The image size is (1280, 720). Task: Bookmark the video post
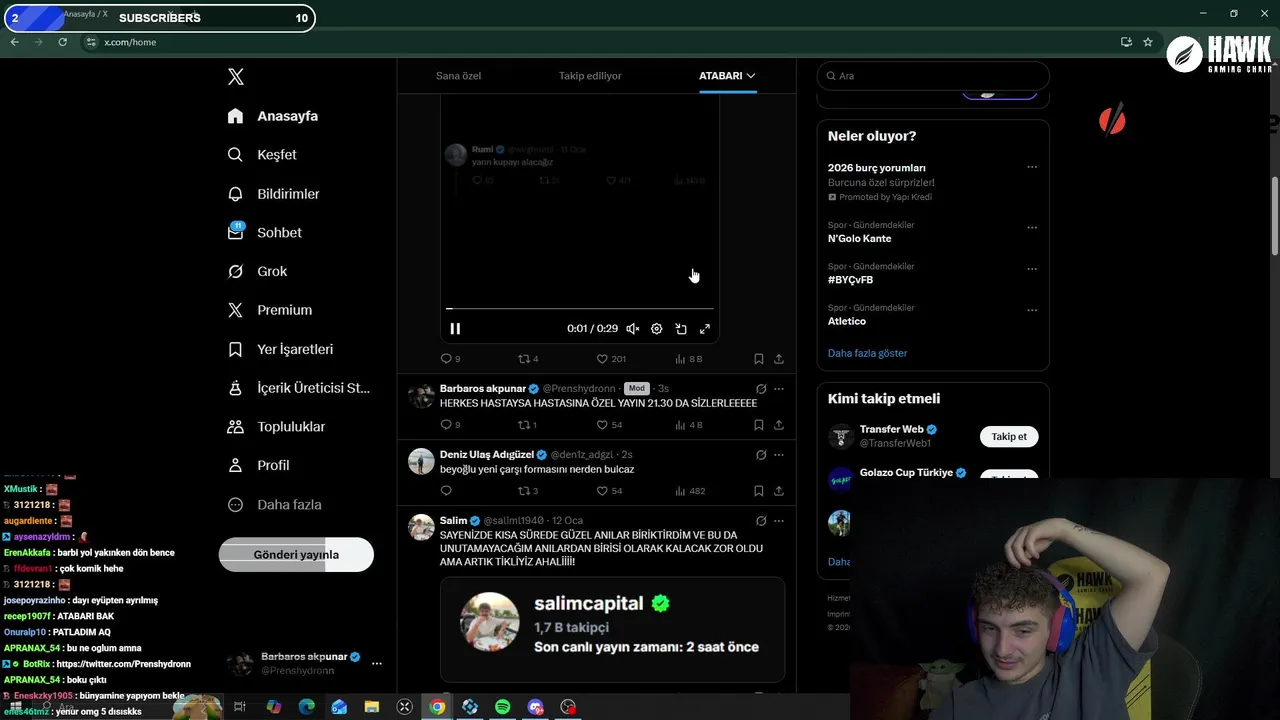(x=759, y=359)
